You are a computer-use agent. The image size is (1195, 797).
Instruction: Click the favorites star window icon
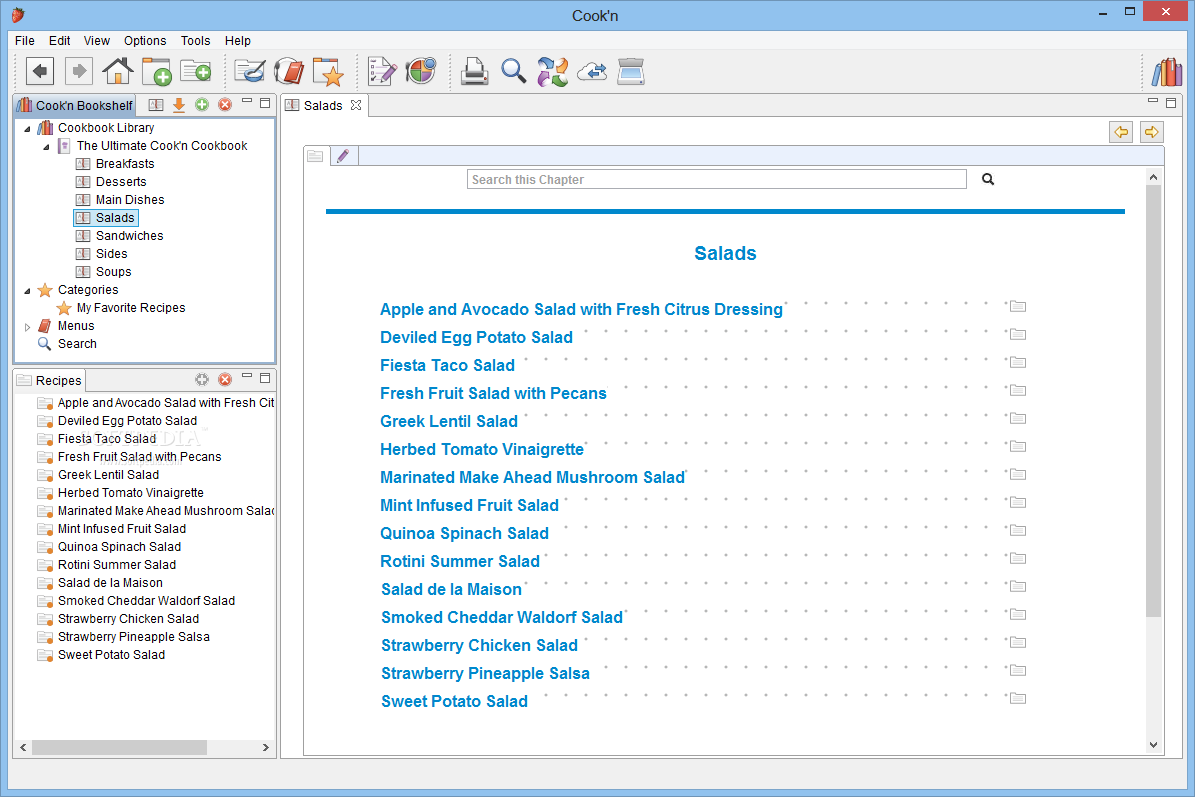tap(328, 72)
